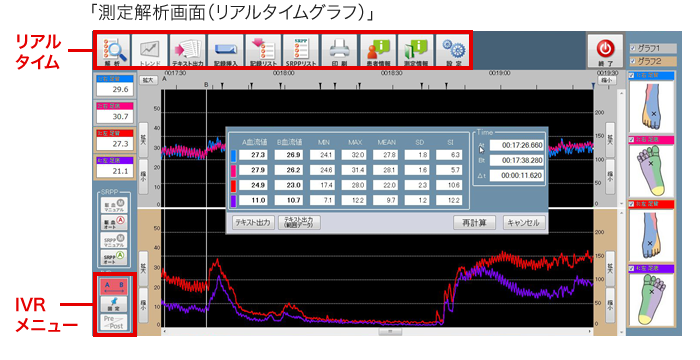This screenshot has width=700, height=360.
Task: Click the purple channel value 21.1
Action: point(114,171)
